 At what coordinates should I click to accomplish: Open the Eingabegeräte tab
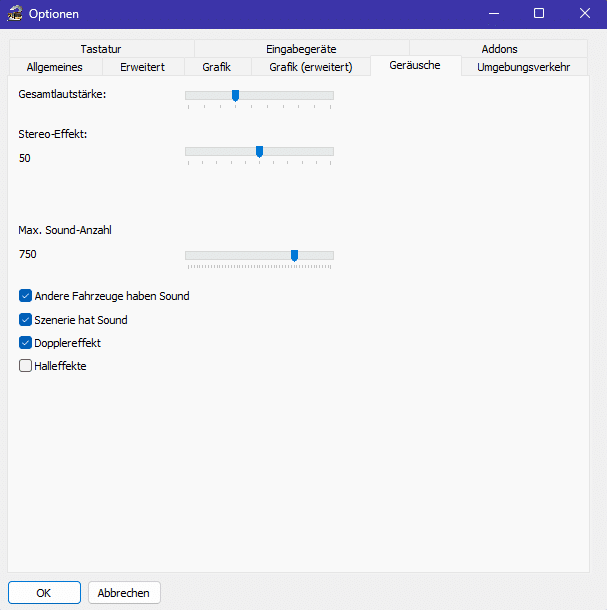point(301,49)
